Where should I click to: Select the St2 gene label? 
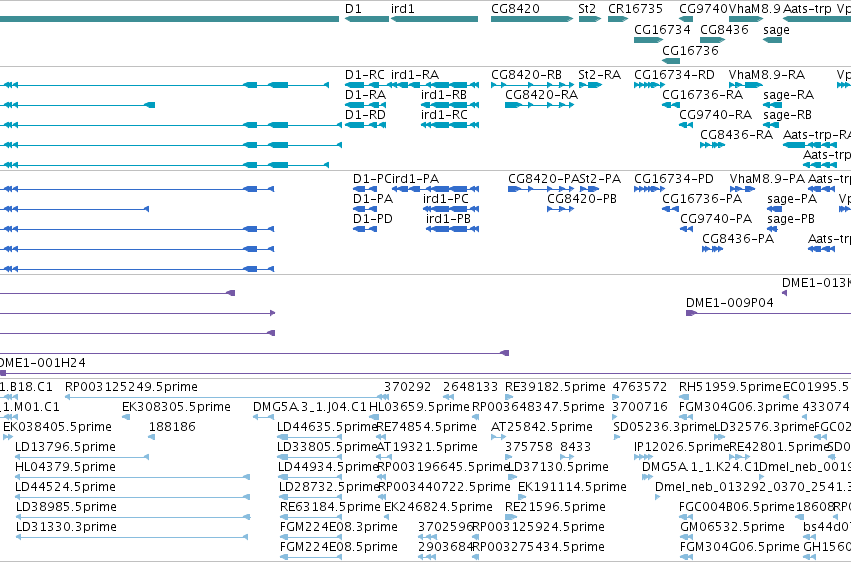(587, 9)
